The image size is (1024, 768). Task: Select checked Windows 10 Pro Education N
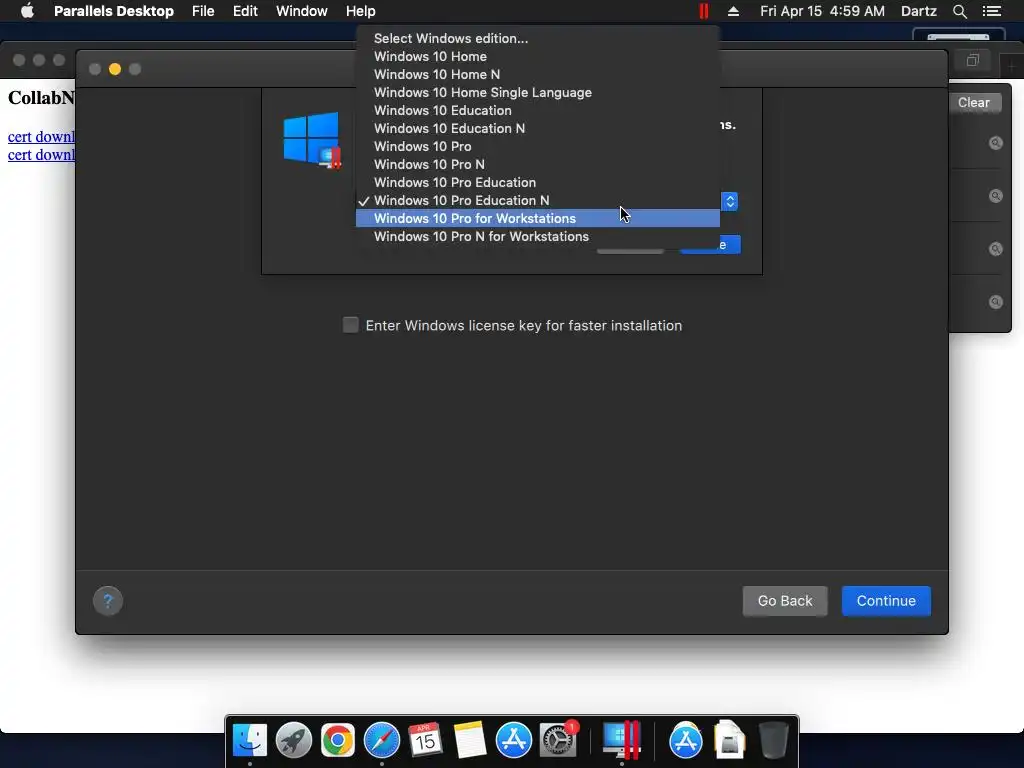click(537, 200)
